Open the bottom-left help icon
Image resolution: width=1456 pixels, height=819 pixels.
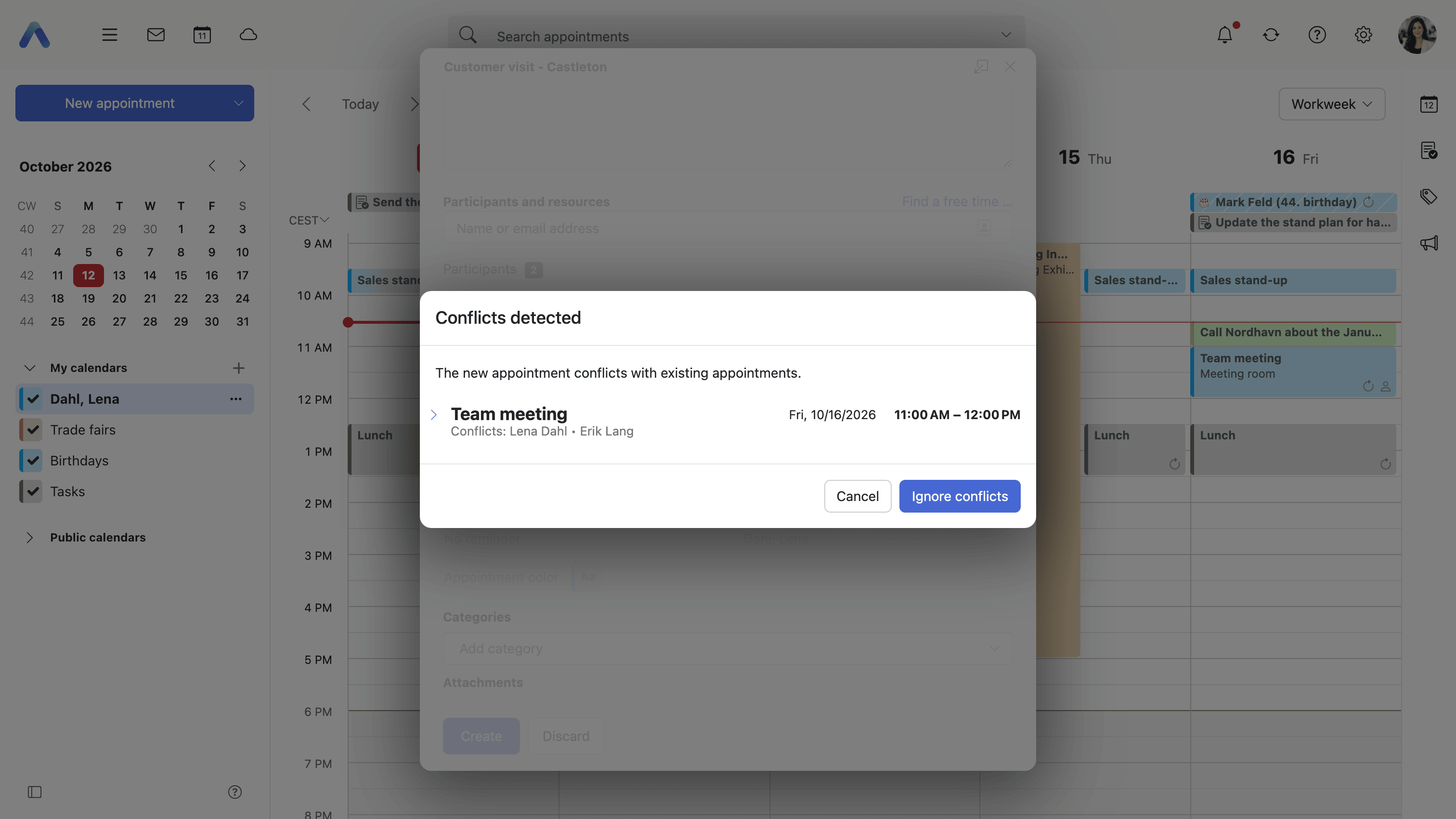[234, 792]
